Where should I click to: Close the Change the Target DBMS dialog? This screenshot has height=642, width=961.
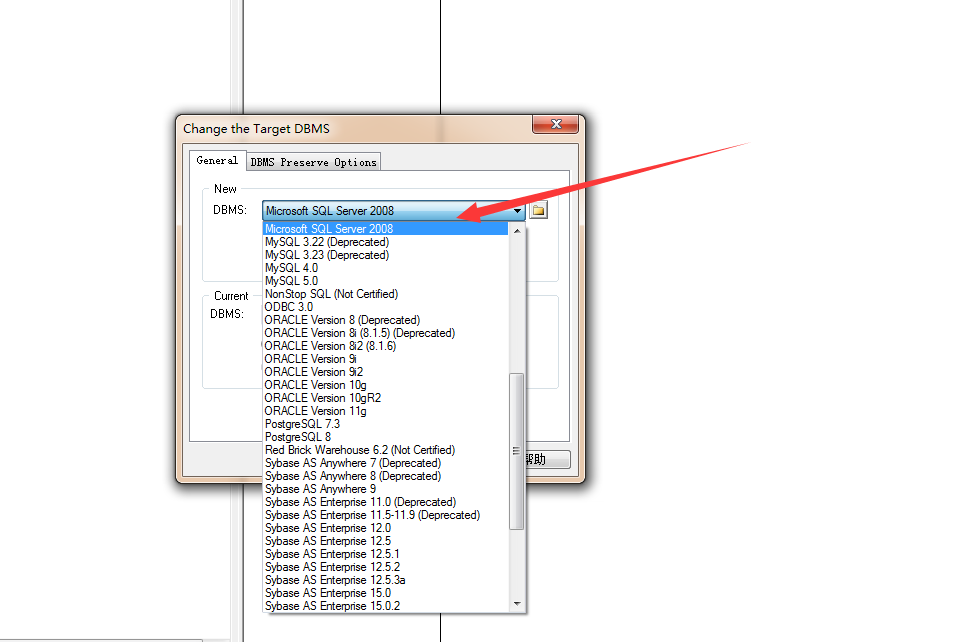coord(555,124)
